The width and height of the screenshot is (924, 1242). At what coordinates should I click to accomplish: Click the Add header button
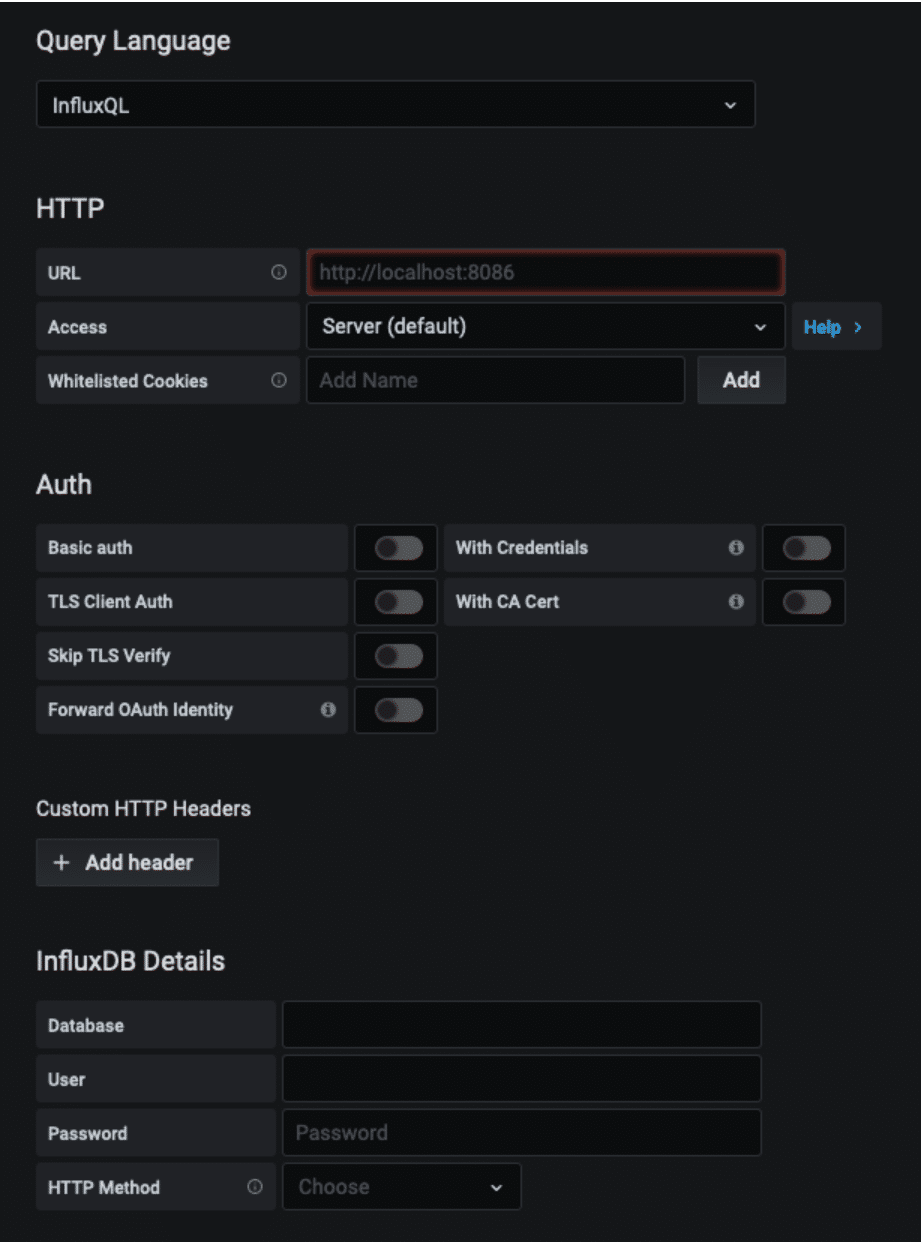pos(127,862)
